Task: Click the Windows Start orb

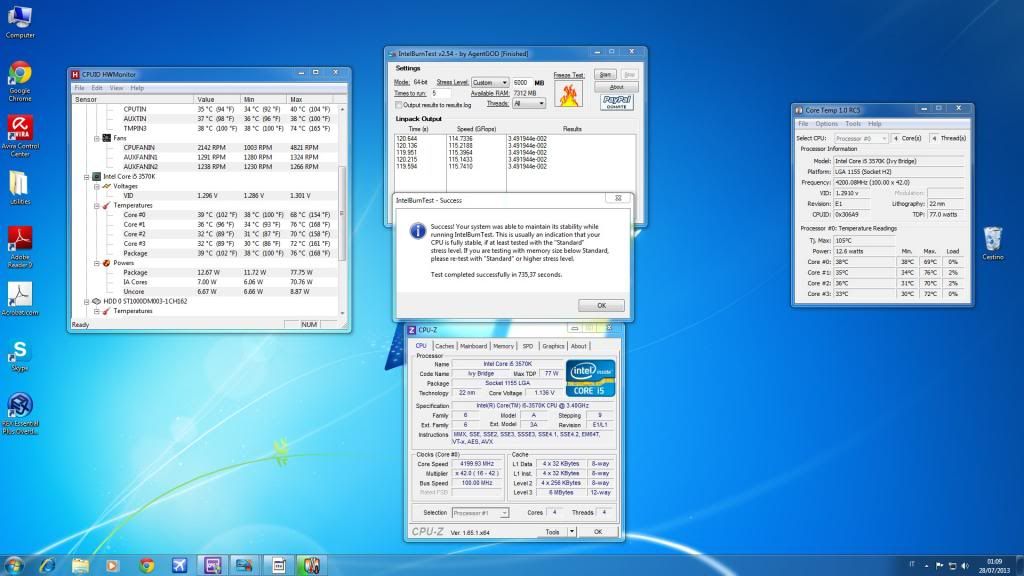Action: [x=14, y=565]
